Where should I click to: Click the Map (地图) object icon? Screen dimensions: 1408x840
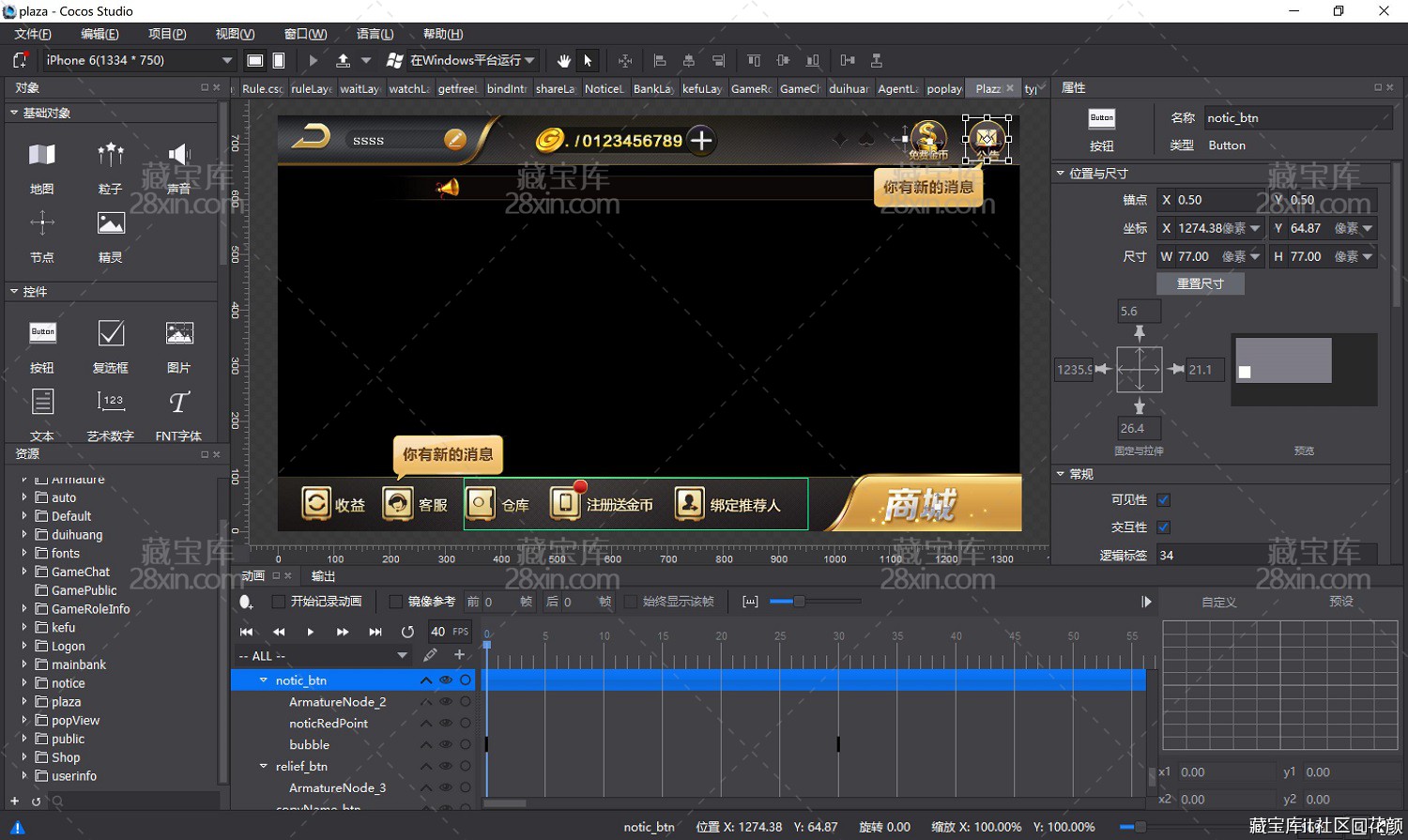click(x=42, y=154)
